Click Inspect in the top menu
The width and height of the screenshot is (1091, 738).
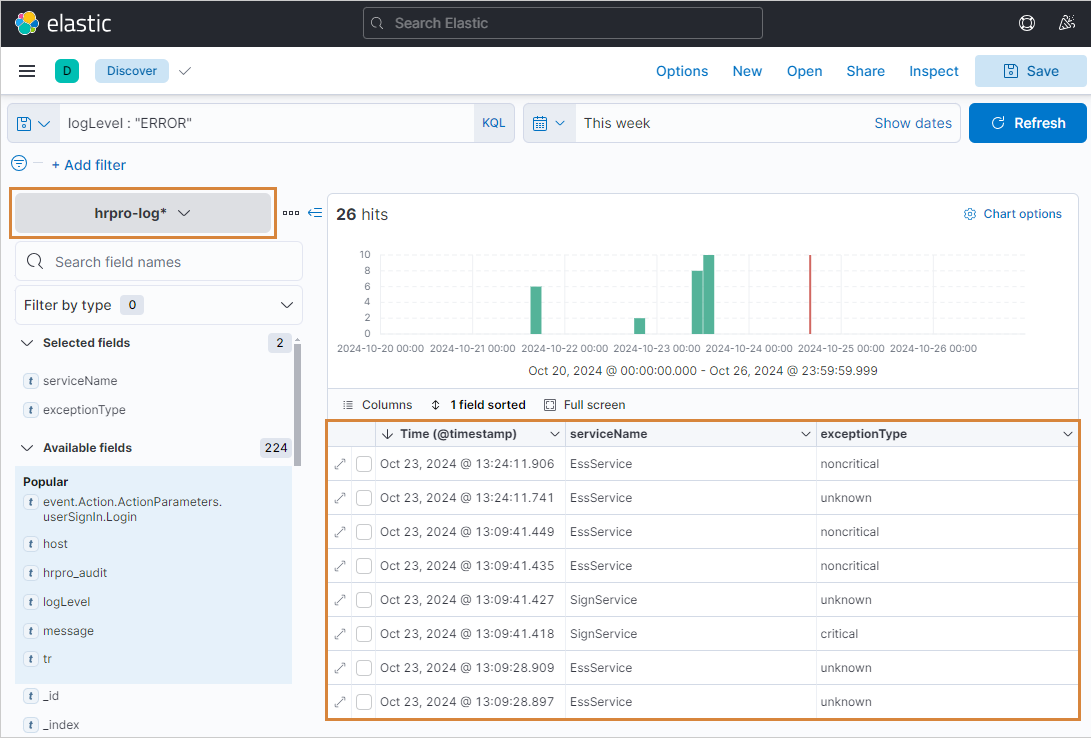(934, 71)
